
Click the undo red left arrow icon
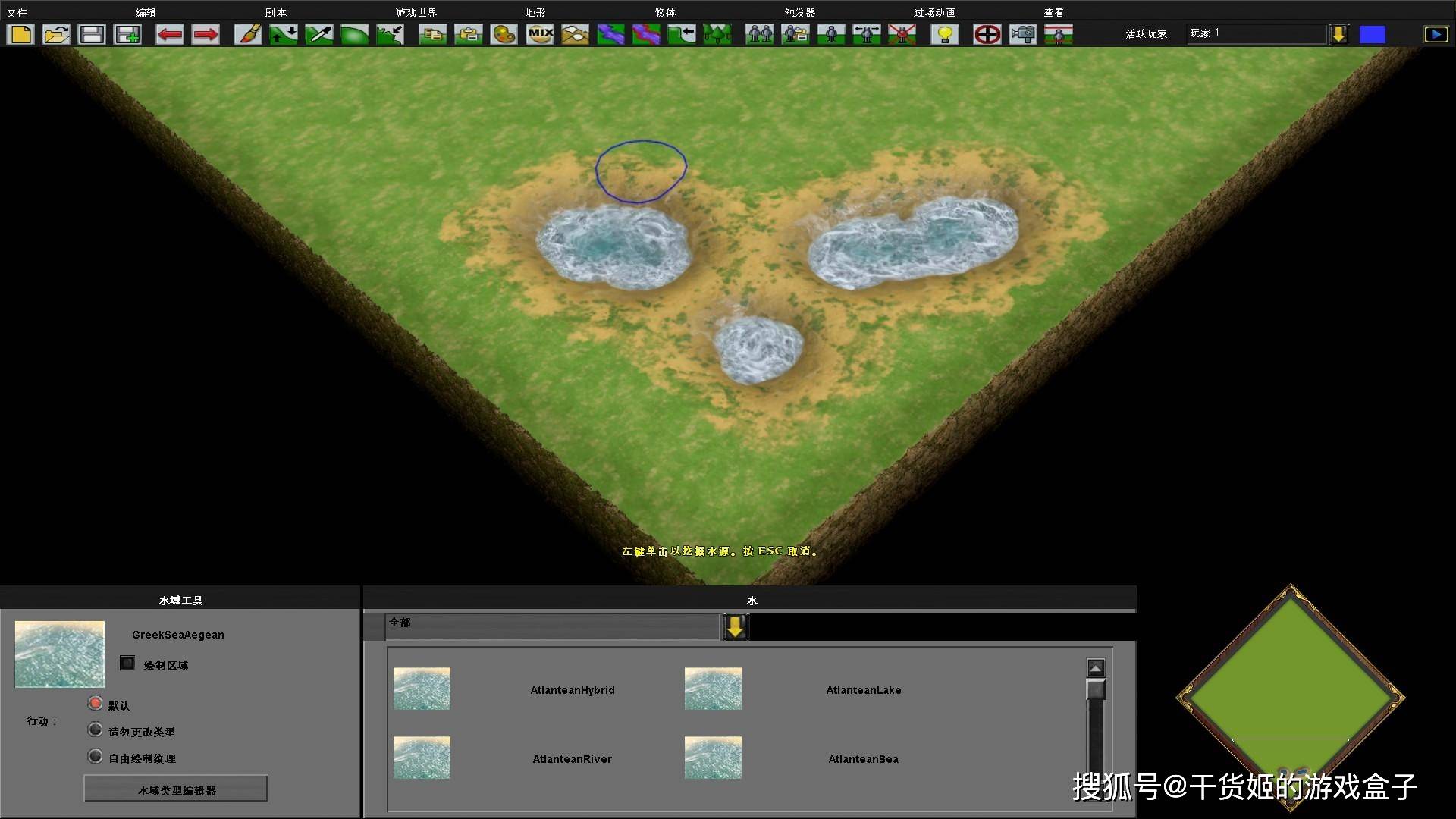pyautogui.click(x=169, y=34)
